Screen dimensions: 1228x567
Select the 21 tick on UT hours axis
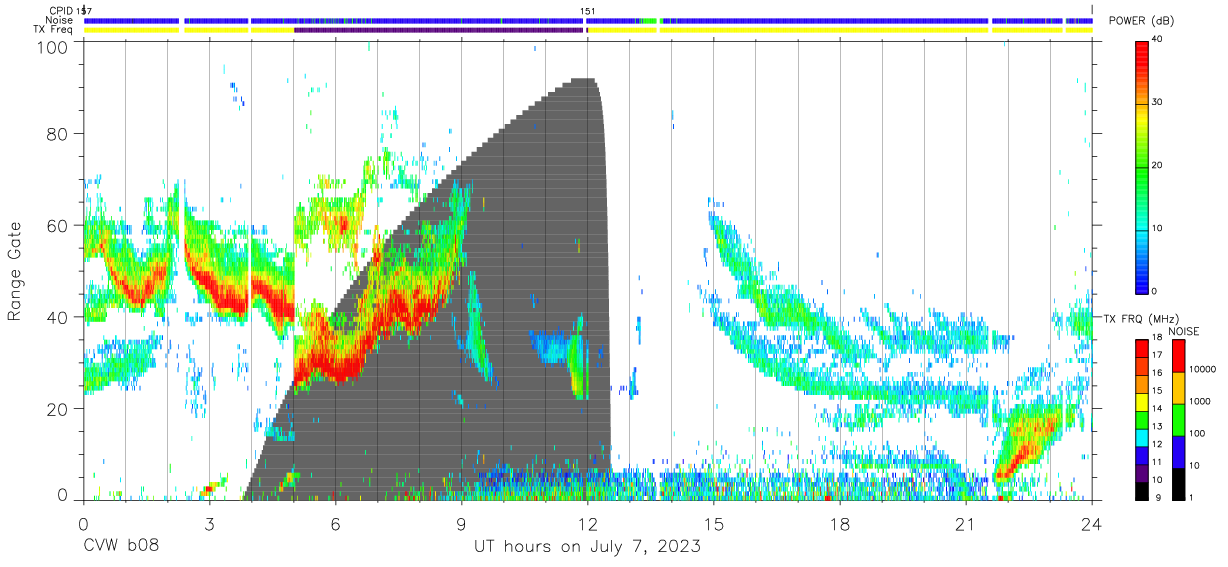coord(966,524)
